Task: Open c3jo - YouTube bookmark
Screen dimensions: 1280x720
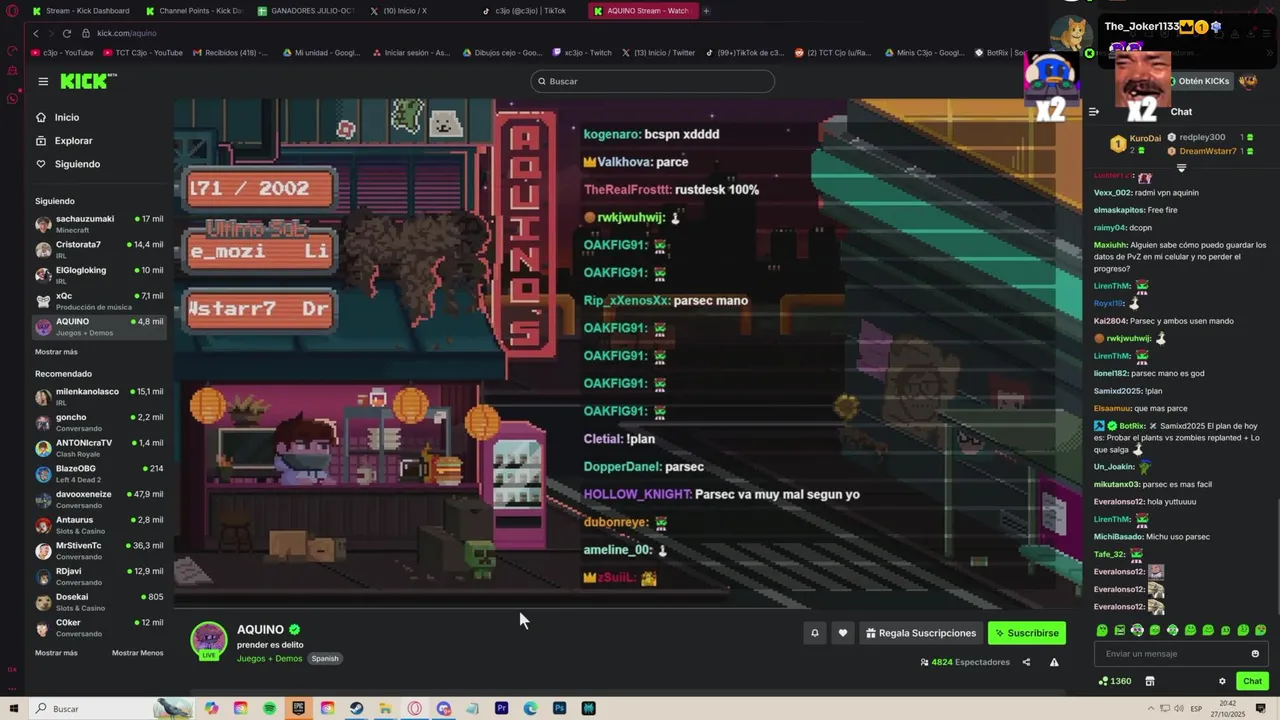Action: [x=62, y=53]
